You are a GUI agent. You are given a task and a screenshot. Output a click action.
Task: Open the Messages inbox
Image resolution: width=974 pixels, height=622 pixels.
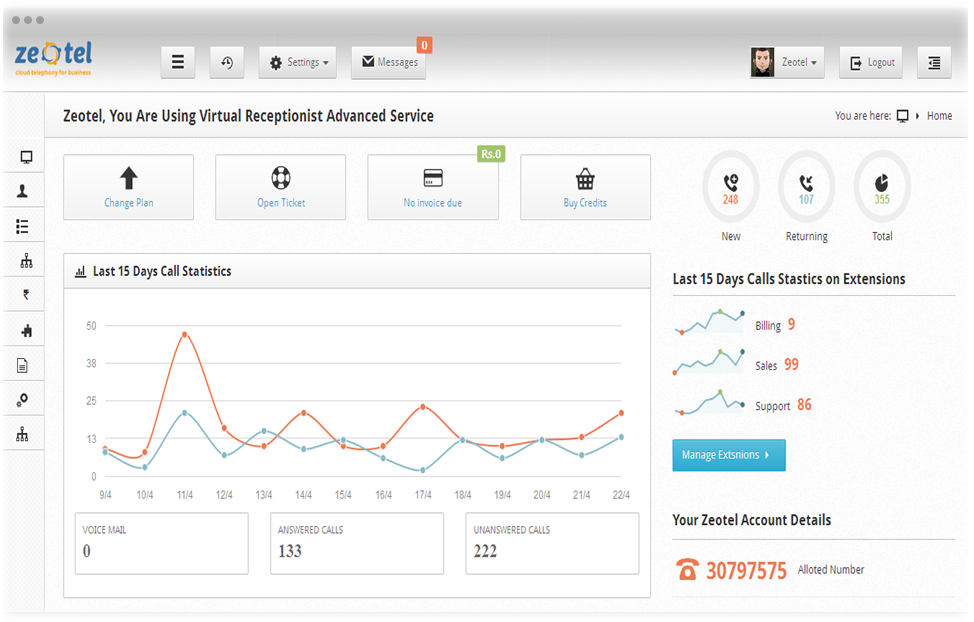click(x=388, y=62)
